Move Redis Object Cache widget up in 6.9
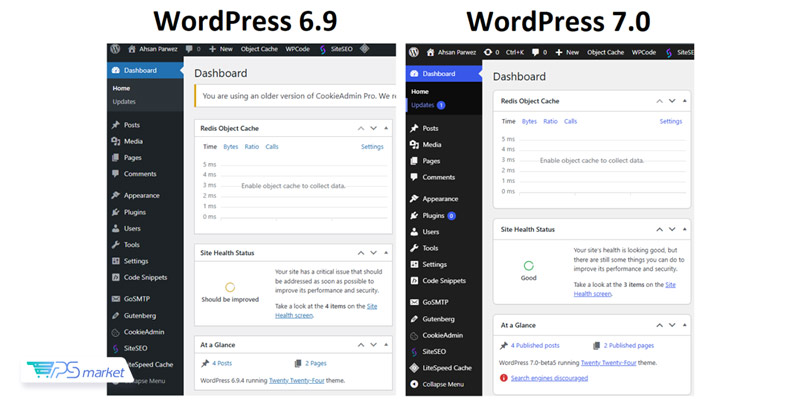 point(361,129)
